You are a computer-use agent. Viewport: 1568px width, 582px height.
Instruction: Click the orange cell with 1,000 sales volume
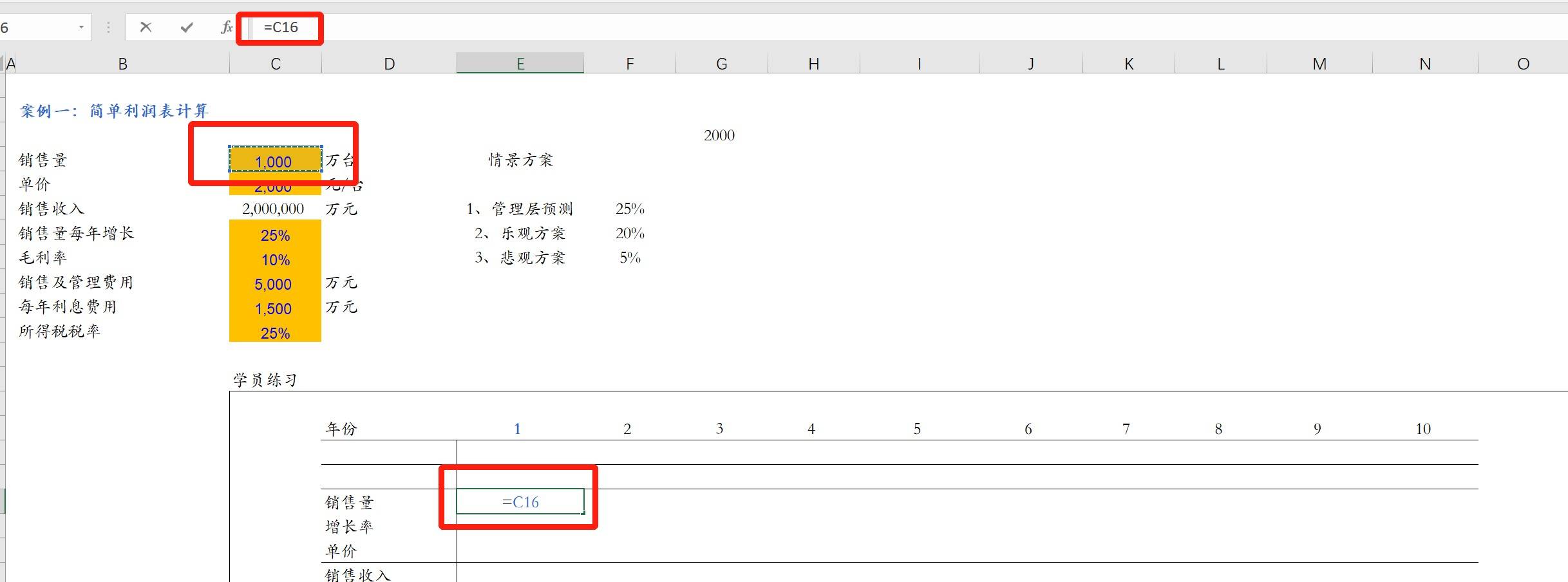(x=275, y=161)
